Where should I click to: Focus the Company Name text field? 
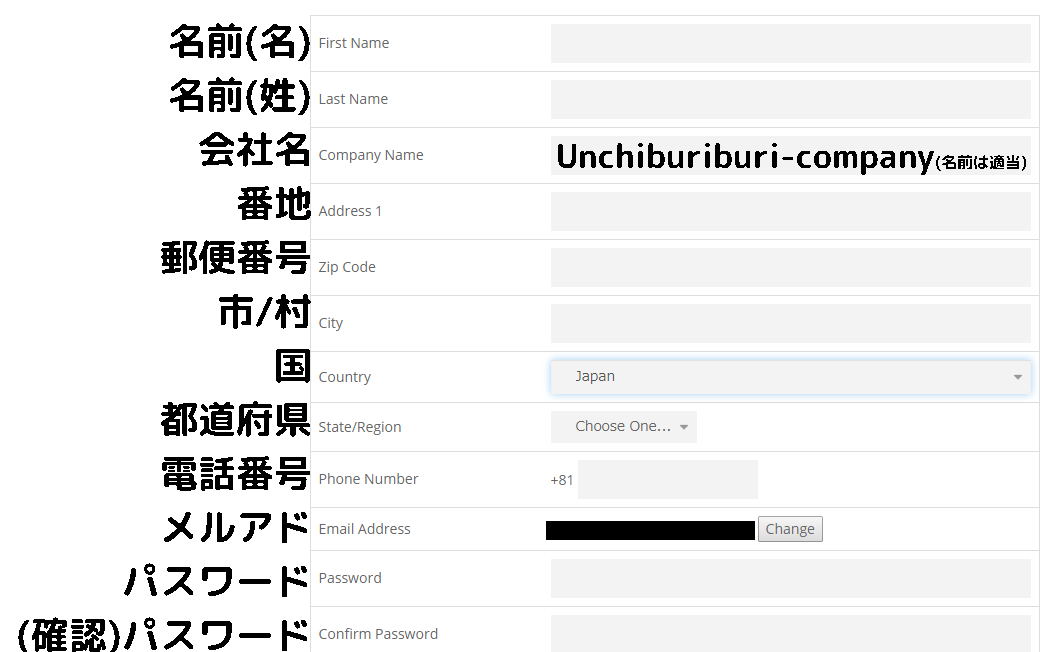(x=790, y=155)
